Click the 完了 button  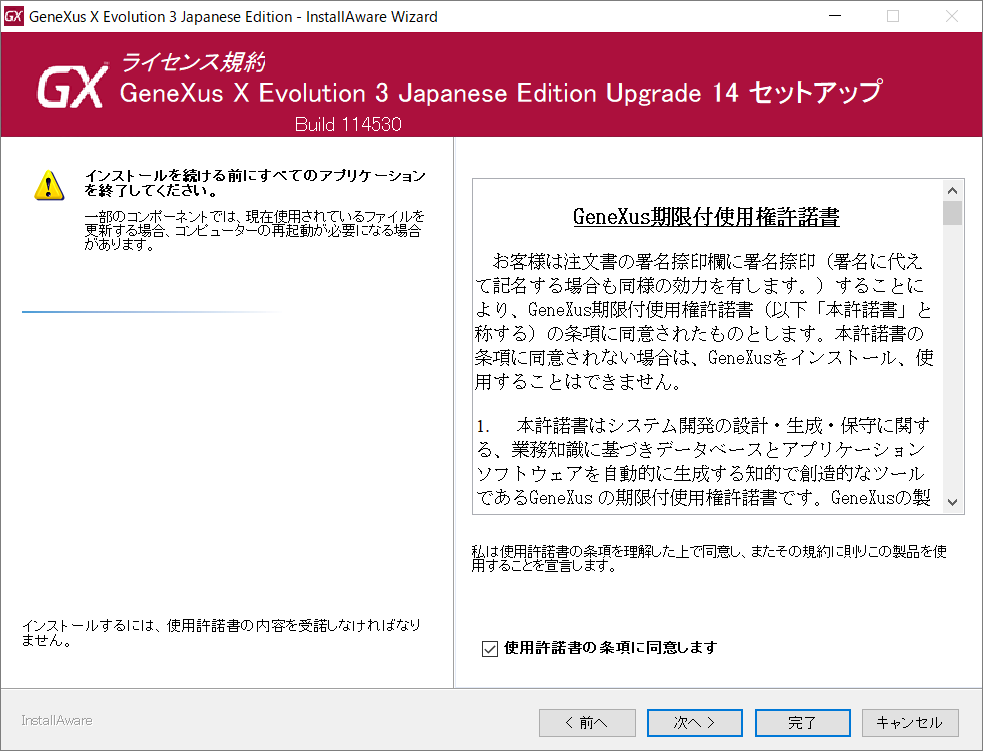pos(802,723)
